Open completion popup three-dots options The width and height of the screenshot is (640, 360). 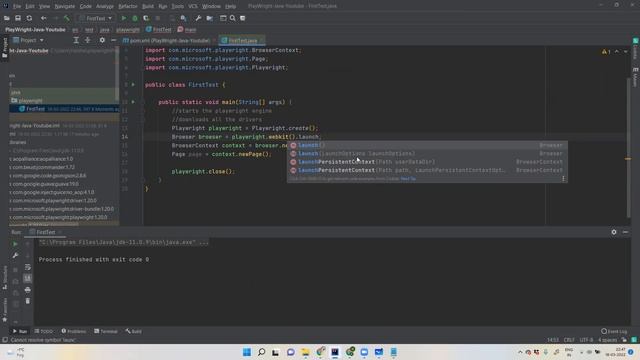[x=563, y=179]
